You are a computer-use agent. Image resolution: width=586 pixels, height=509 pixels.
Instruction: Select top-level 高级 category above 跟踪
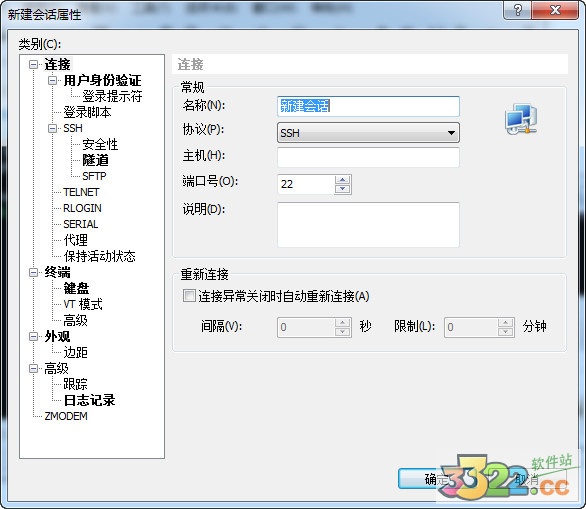(x=56, y=369)
